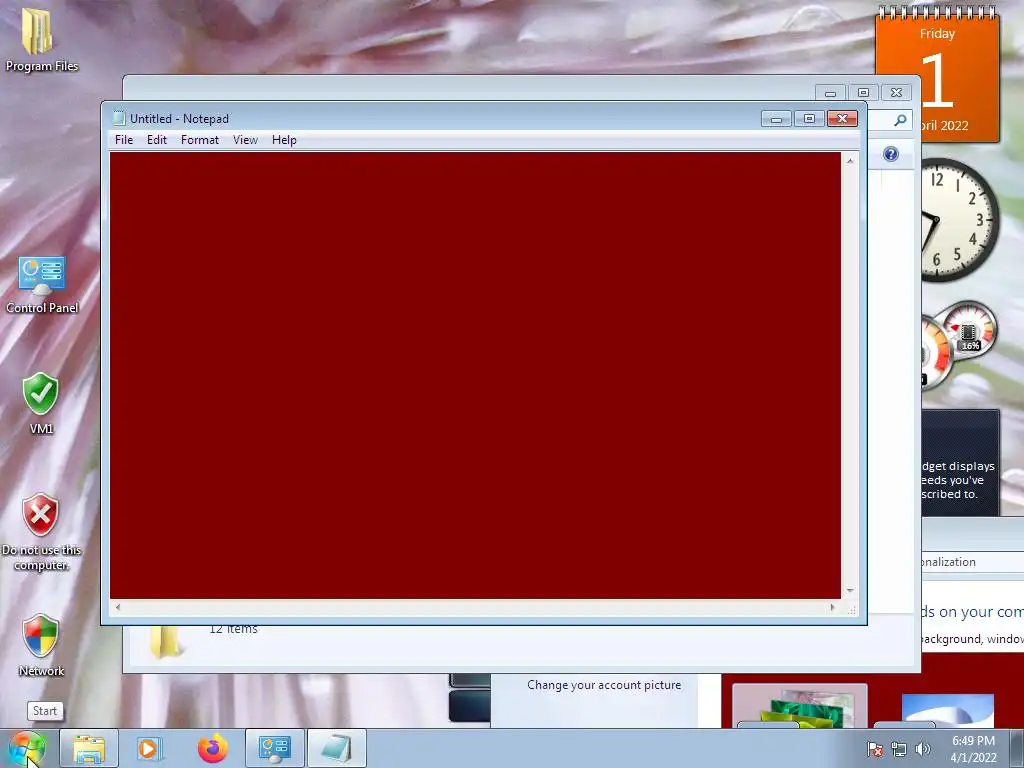Screen dimensions: 1024x768
Task: Switch to Notepad taskbar button
Action: [337, 748]
